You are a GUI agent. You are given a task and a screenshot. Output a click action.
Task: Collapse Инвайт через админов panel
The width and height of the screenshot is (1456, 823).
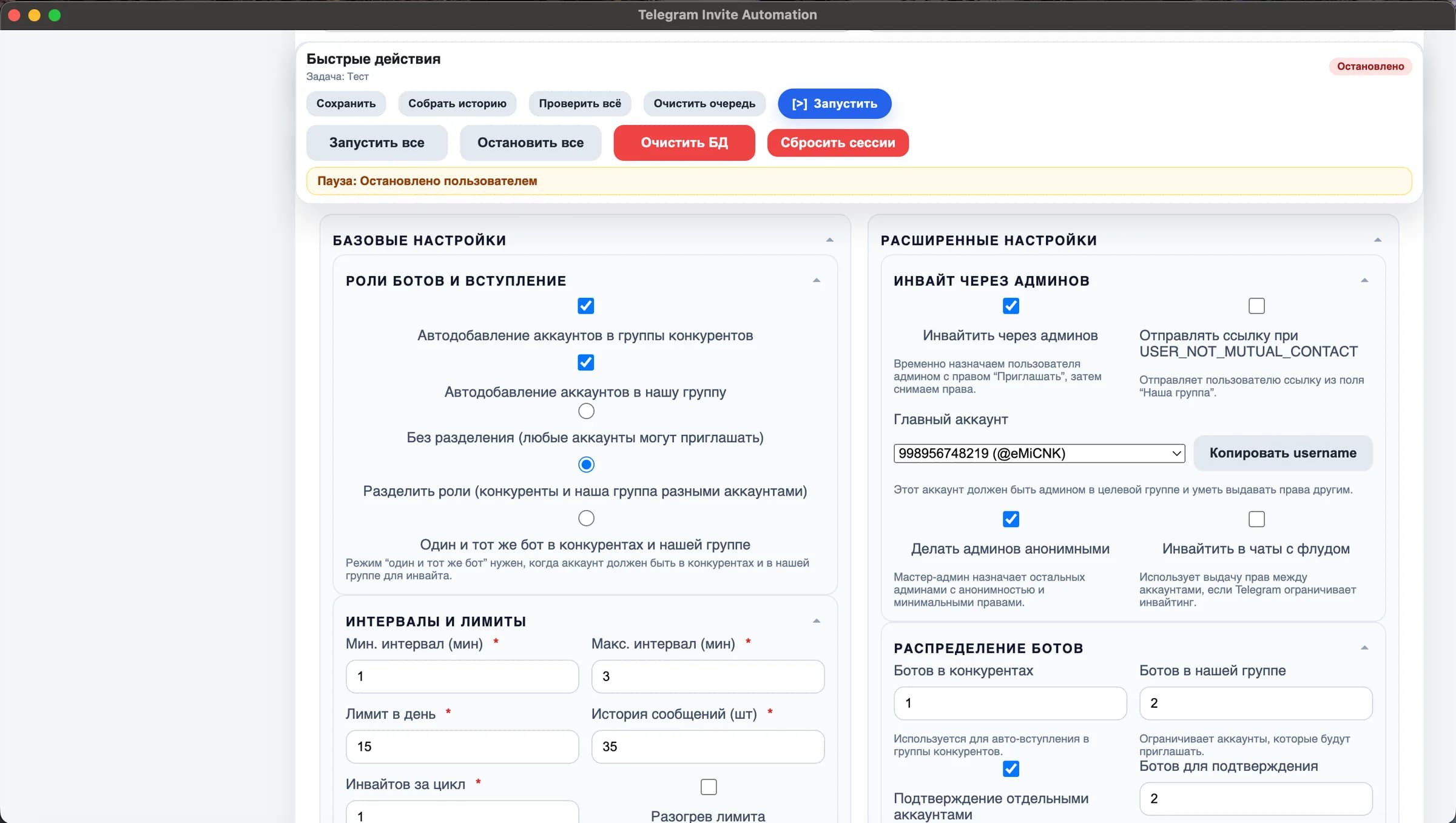pyautogui.click(x=1364, y=281)
